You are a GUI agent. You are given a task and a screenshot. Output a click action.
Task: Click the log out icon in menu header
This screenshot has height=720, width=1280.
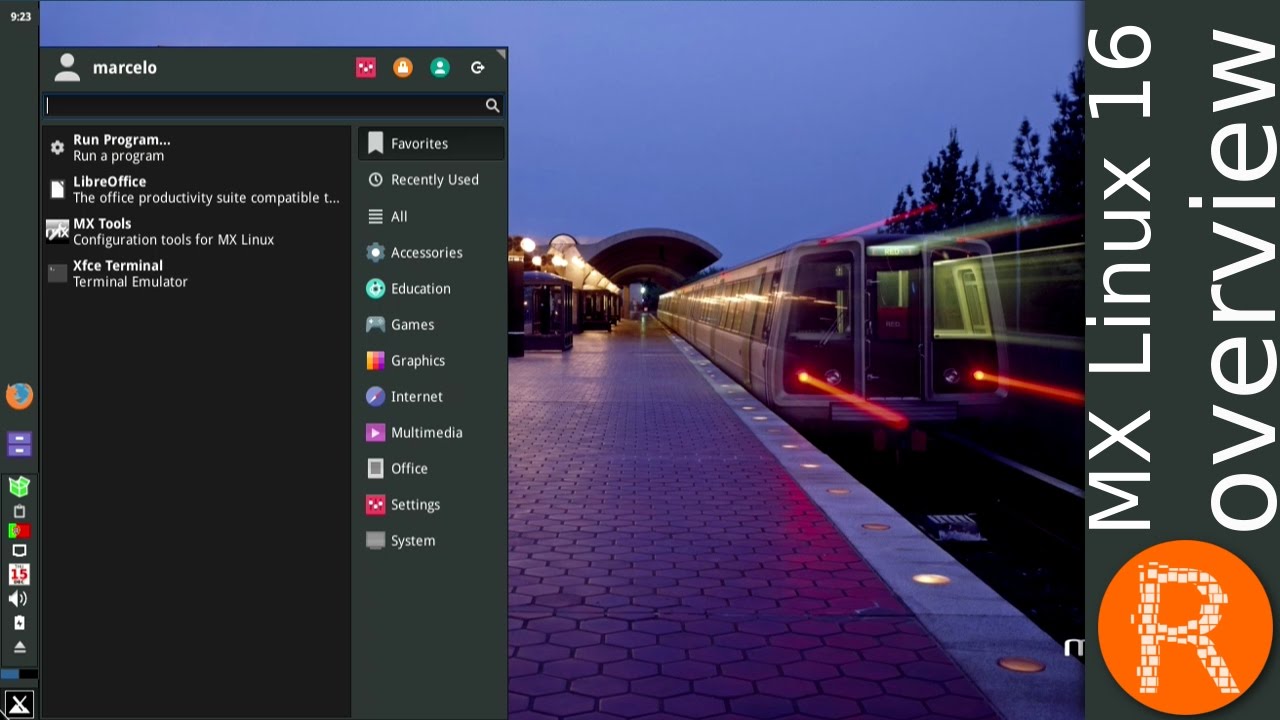478,68
